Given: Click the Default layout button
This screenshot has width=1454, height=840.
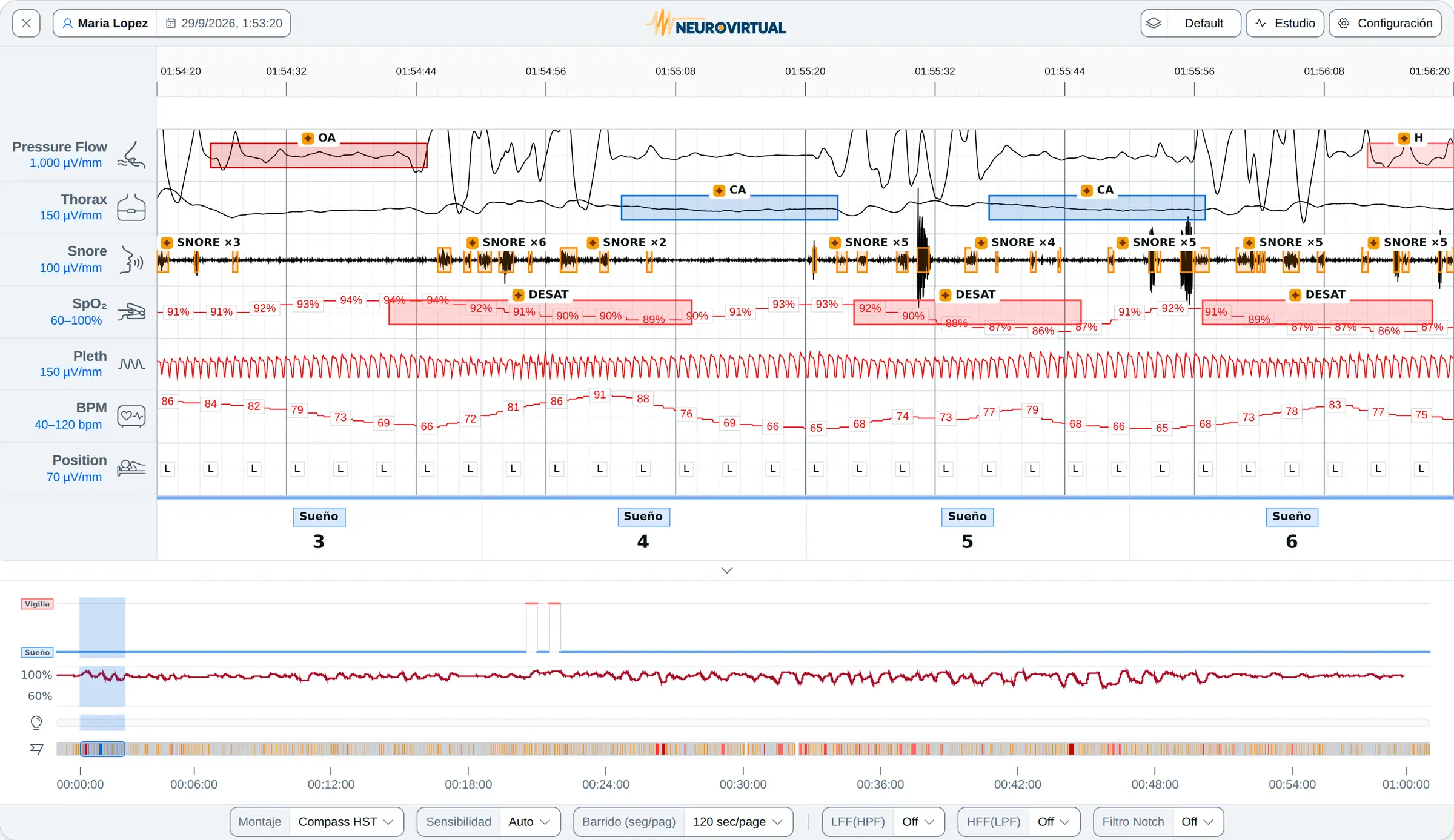Looking at the screenshot, I should [x=1191, y=23].
